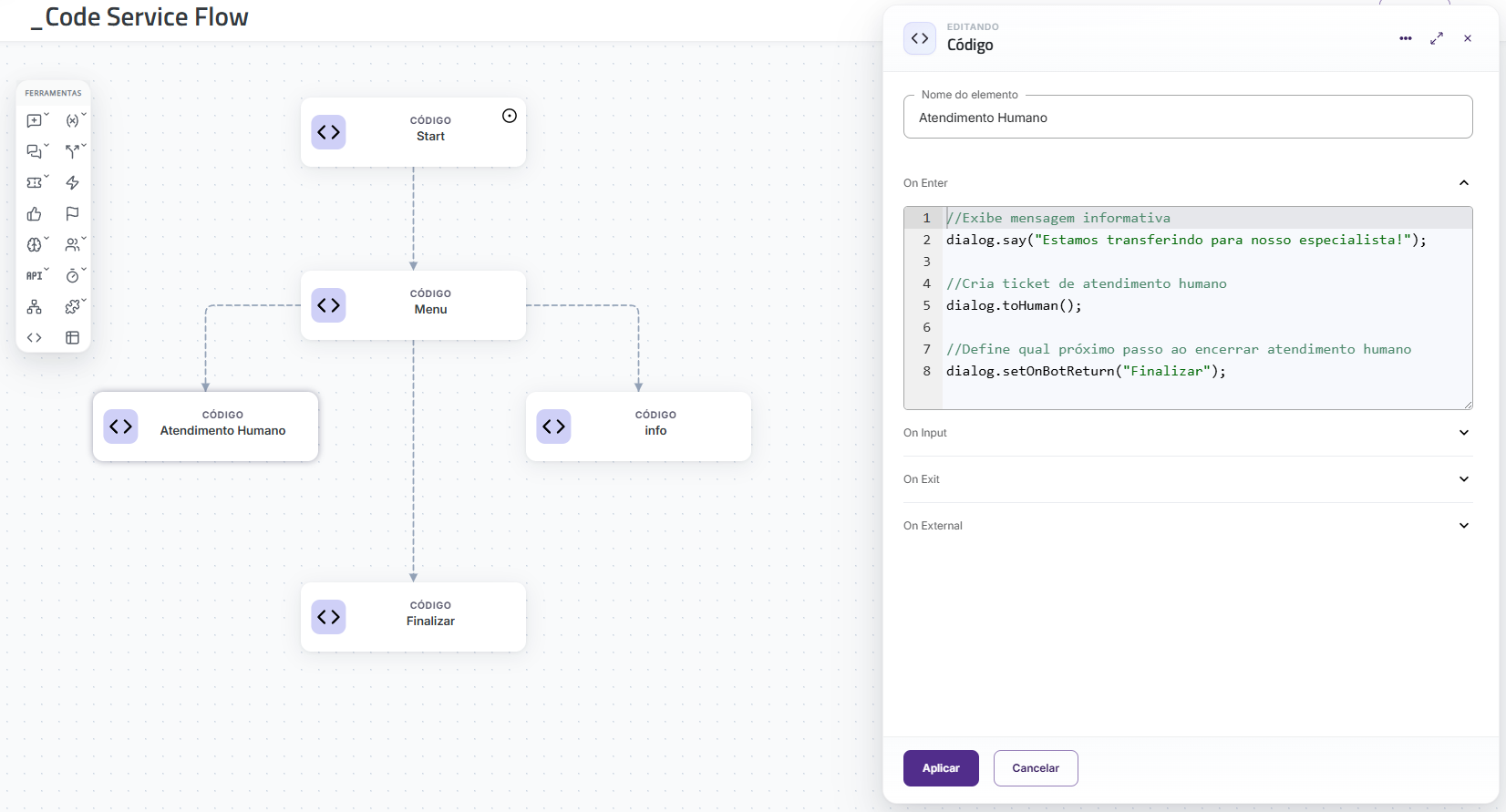1506x812 pixels.
Task: Select the Menu node label
Action: click(430, 310)
